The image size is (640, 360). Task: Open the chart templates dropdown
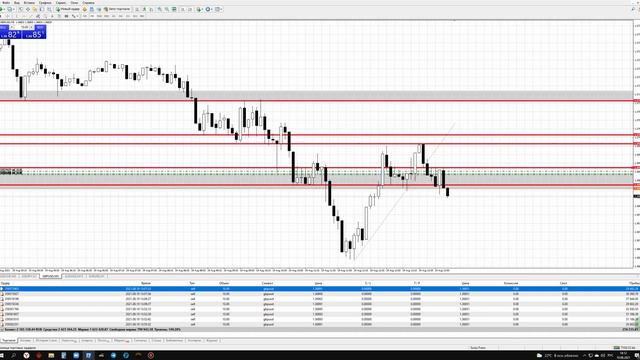point(218,9)
